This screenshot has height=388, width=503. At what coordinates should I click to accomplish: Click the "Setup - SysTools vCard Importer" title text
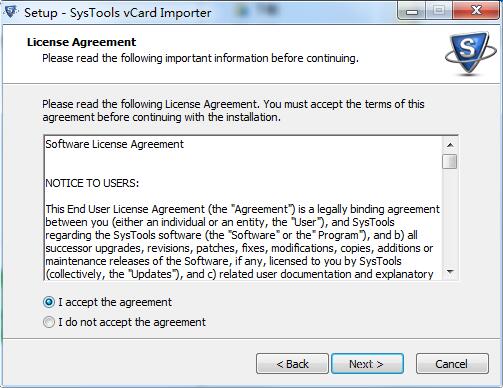[x=118, y=13]
